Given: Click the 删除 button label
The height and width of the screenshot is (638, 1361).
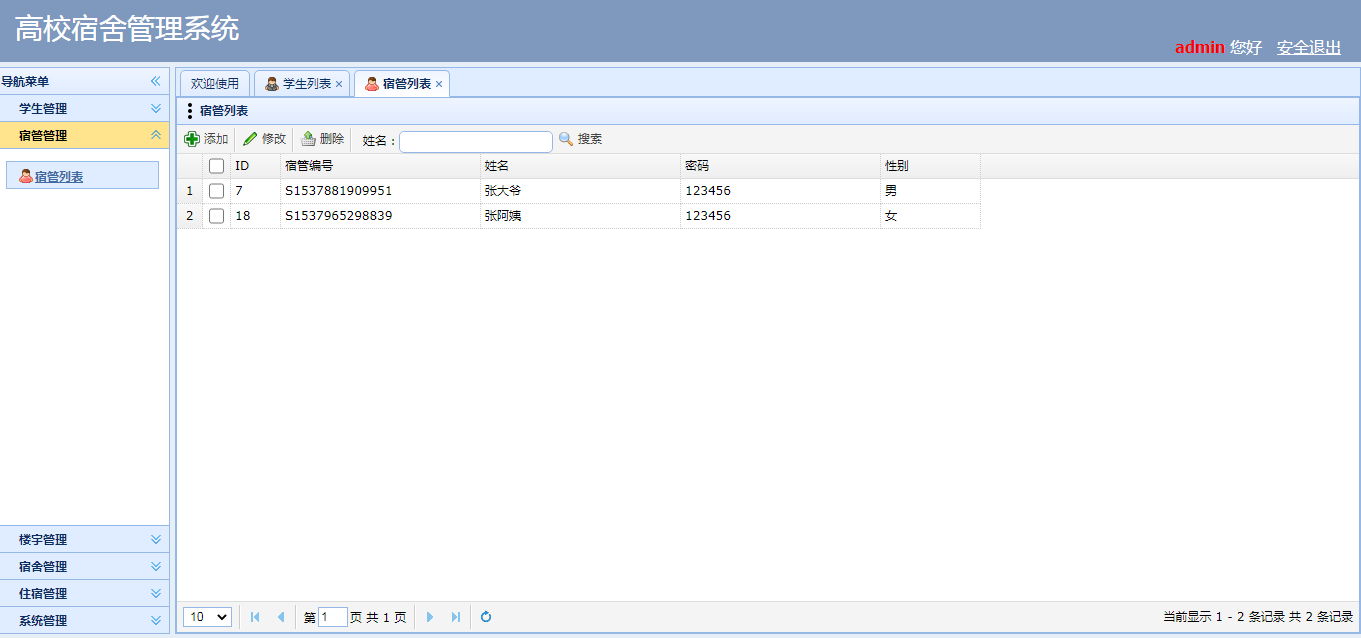Looking at the screenshot, I should pos(332,139).
